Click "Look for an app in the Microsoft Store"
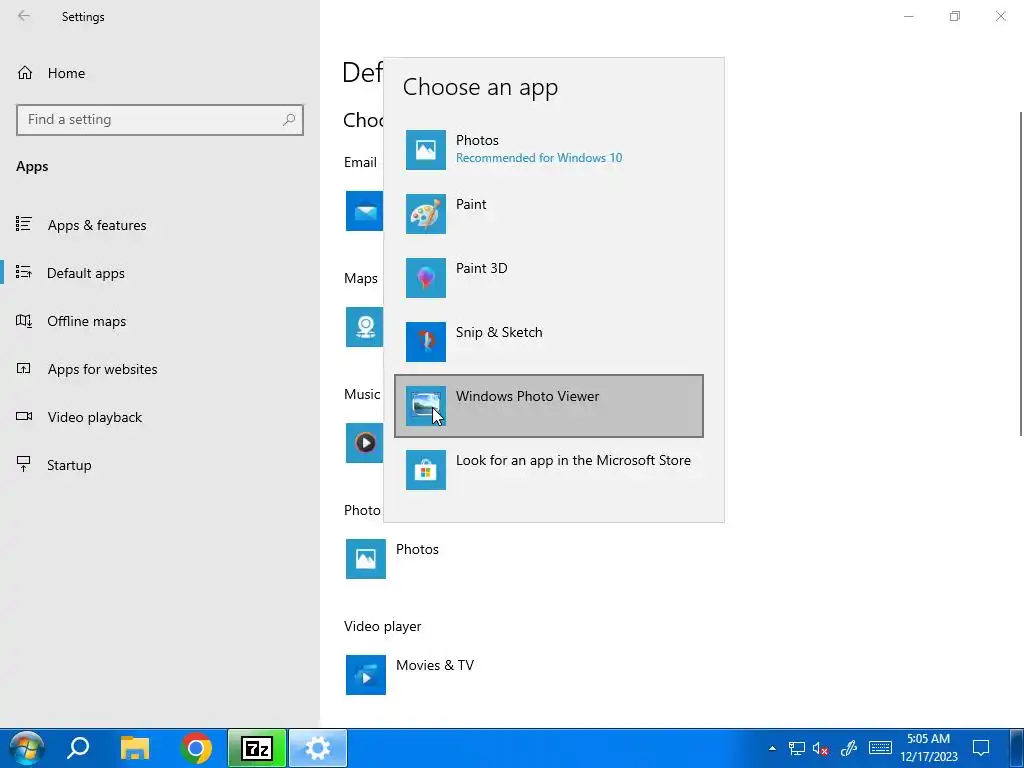Image resolution: width=1024 pixels, height=768 pixels. (x=573, y=460)
